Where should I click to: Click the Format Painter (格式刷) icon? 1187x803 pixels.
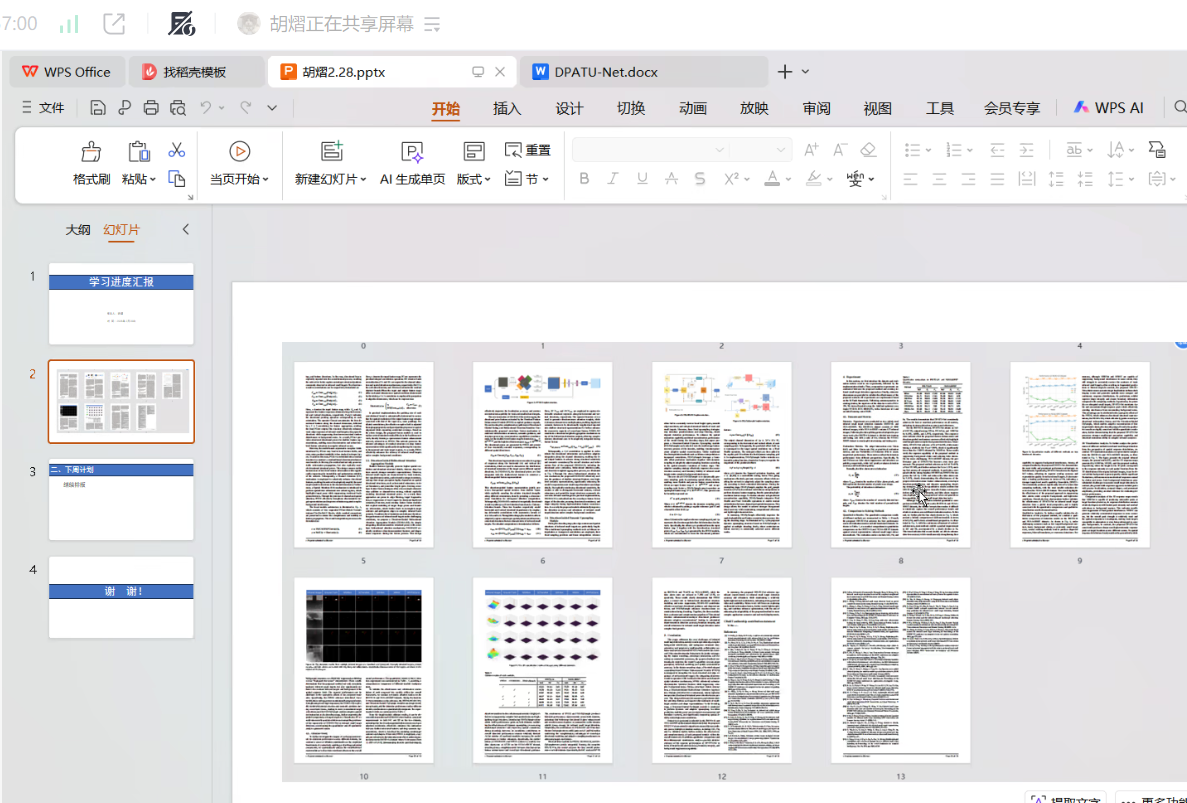pyautogui.click(x=91, y=152)
